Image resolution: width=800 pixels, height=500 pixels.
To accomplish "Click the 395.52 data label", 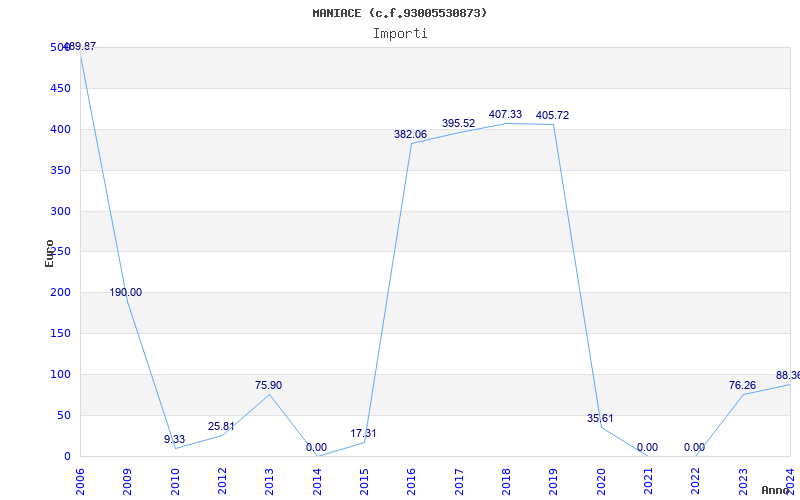I will click(458, 123).
